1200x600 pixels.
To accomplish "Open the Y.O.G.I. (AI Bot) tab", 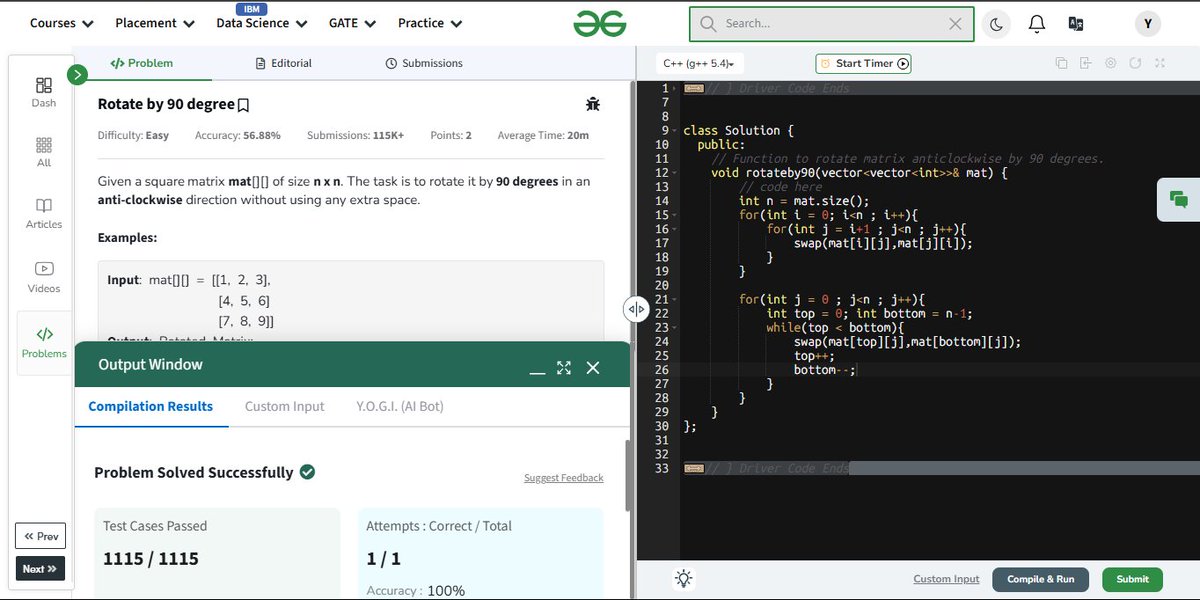I will (400, 406).
